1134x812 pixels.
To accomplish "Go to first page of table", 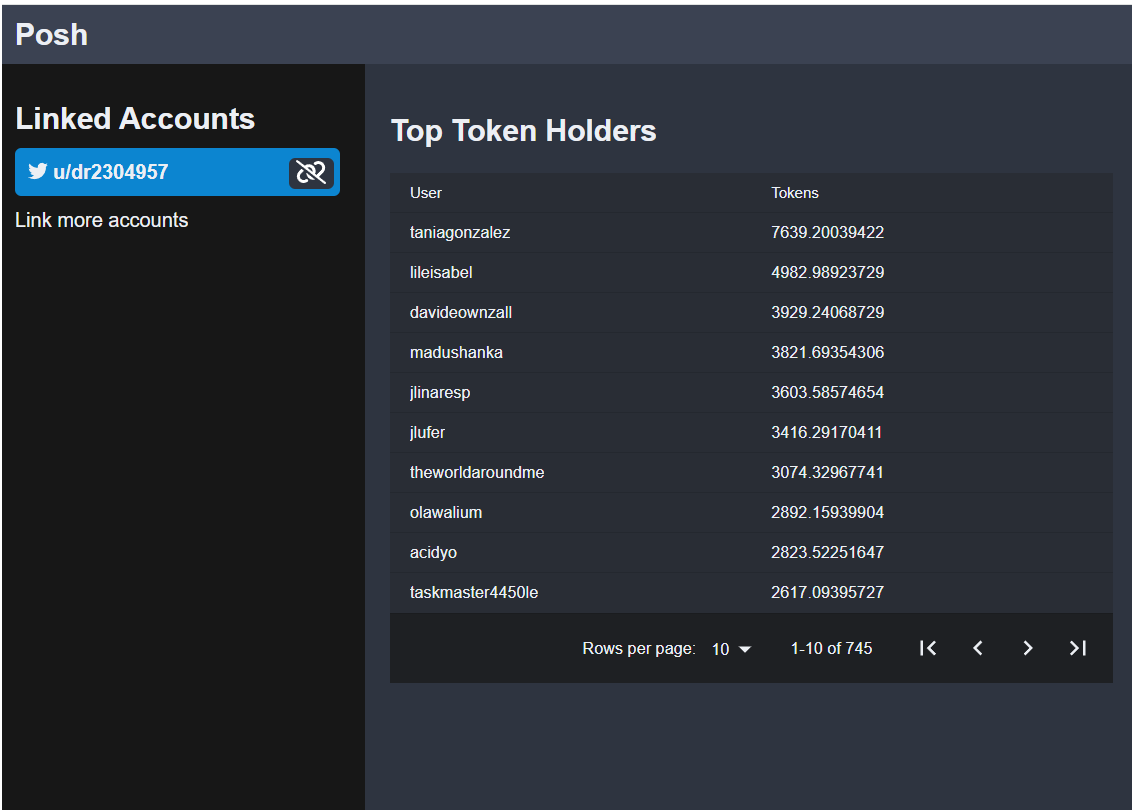I will click(x=928, y=648).
